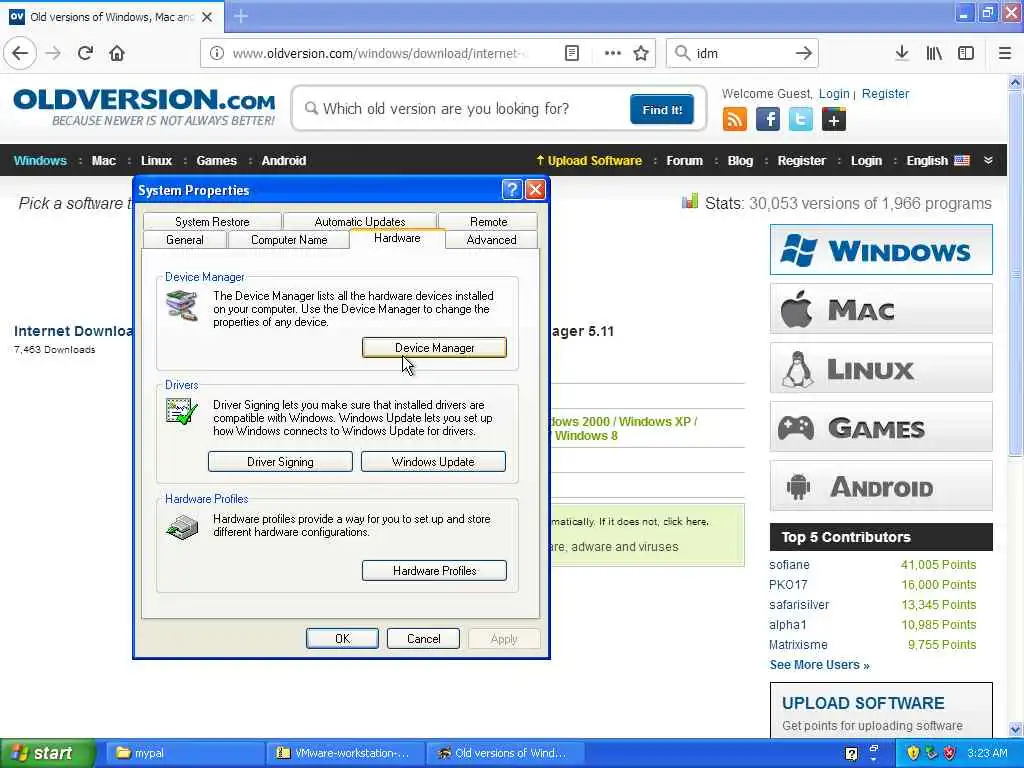Click the System Properties help question icon
This screenshot has width=1024, height=768.
coord(511,190)
